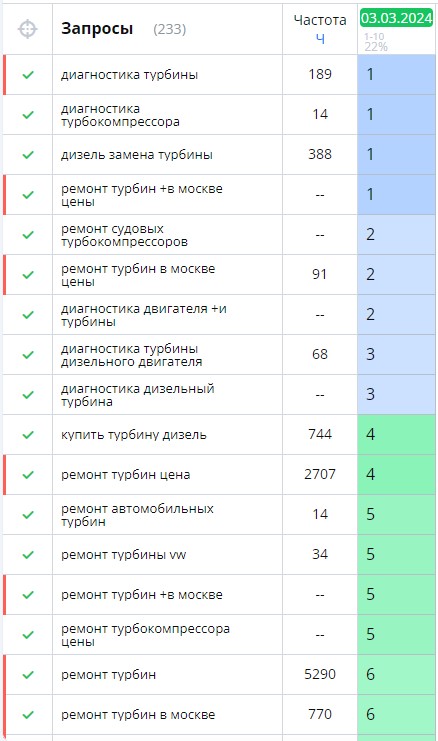Open the query "ремонт турбин"
Image resolution: width=438 pixels, height=741 pixels.
[x=108, y=674]
